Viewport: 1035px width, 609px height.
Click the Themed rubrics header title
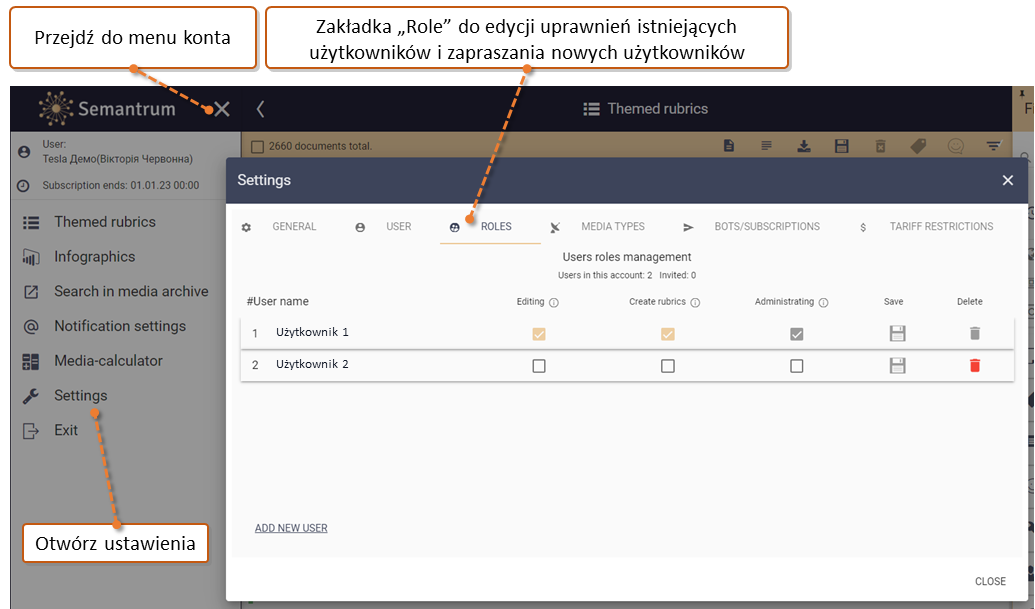pyautogui.click(x=657, y=109)
